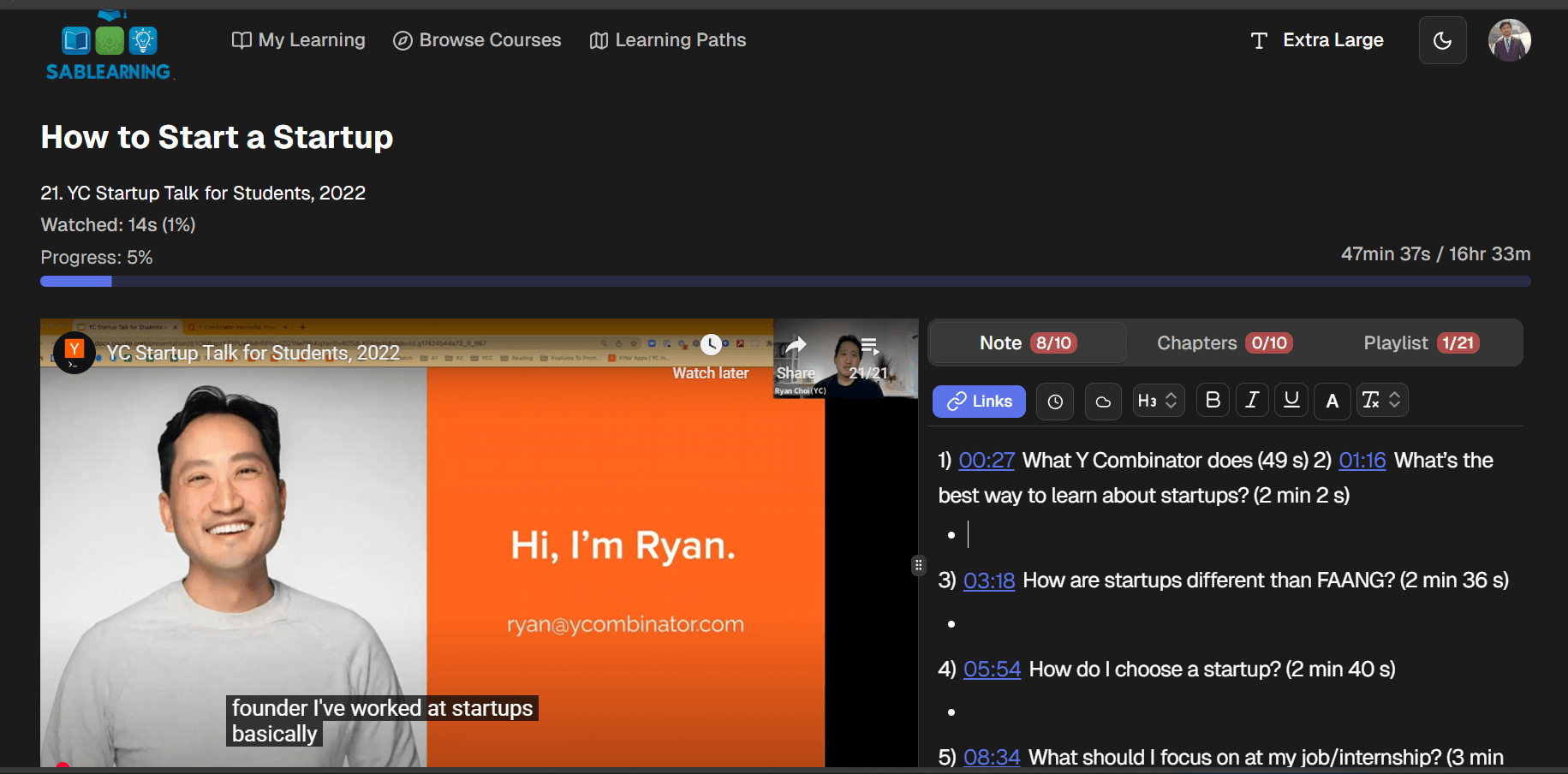Switch to the Chapters tab
Viewport: 1568px width, 774px height.
click(x=1223, y=342)
